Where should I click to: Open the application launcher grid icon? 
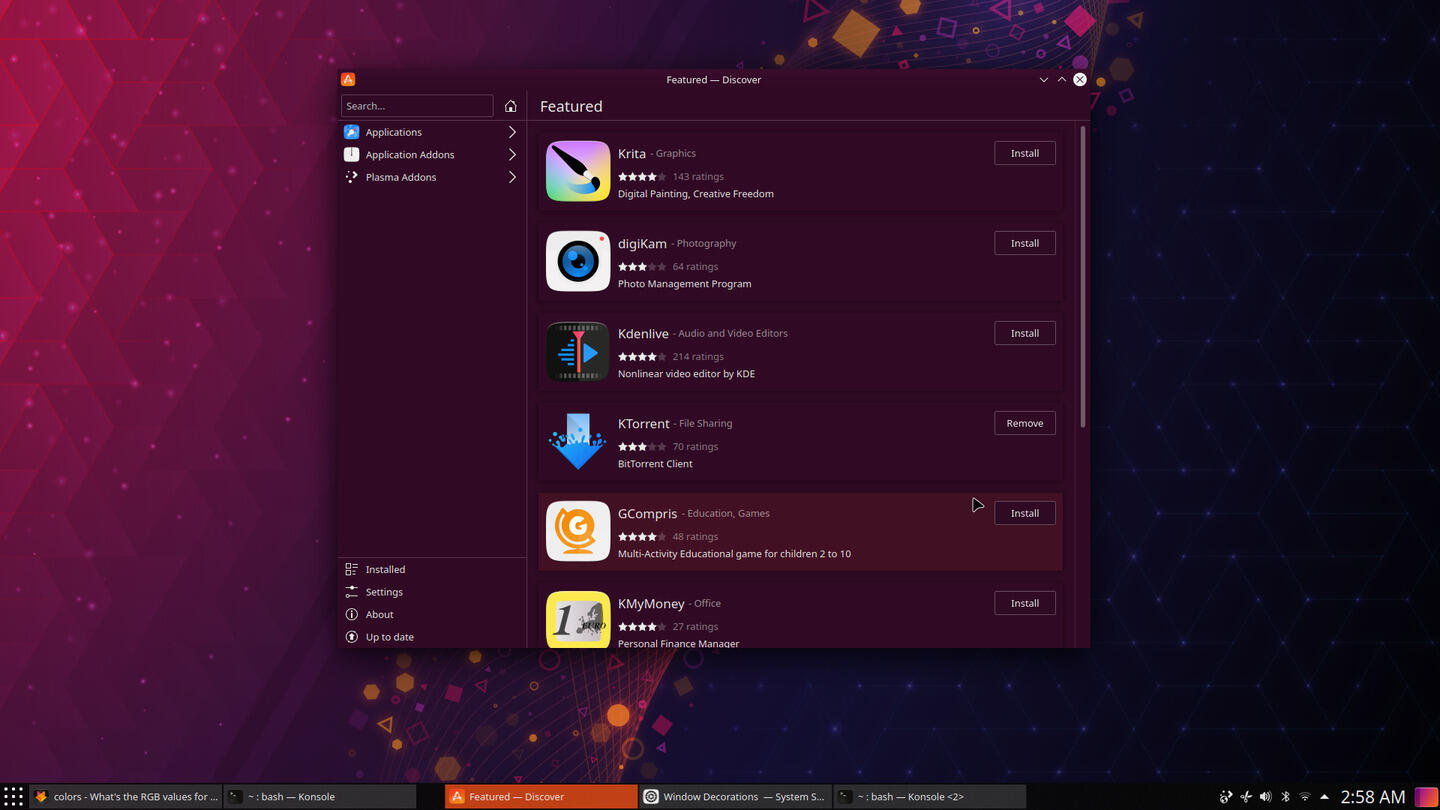click(x=13, y=797)
